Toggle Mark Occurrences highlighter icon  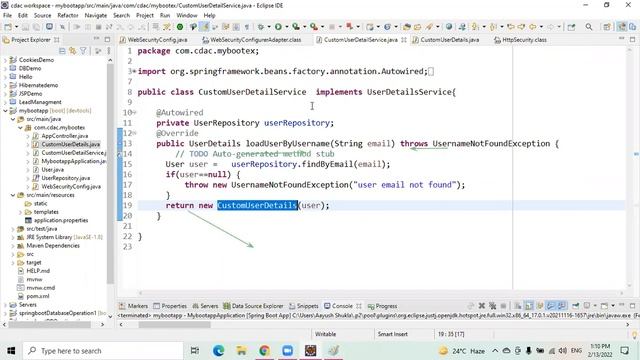[204, 27]
